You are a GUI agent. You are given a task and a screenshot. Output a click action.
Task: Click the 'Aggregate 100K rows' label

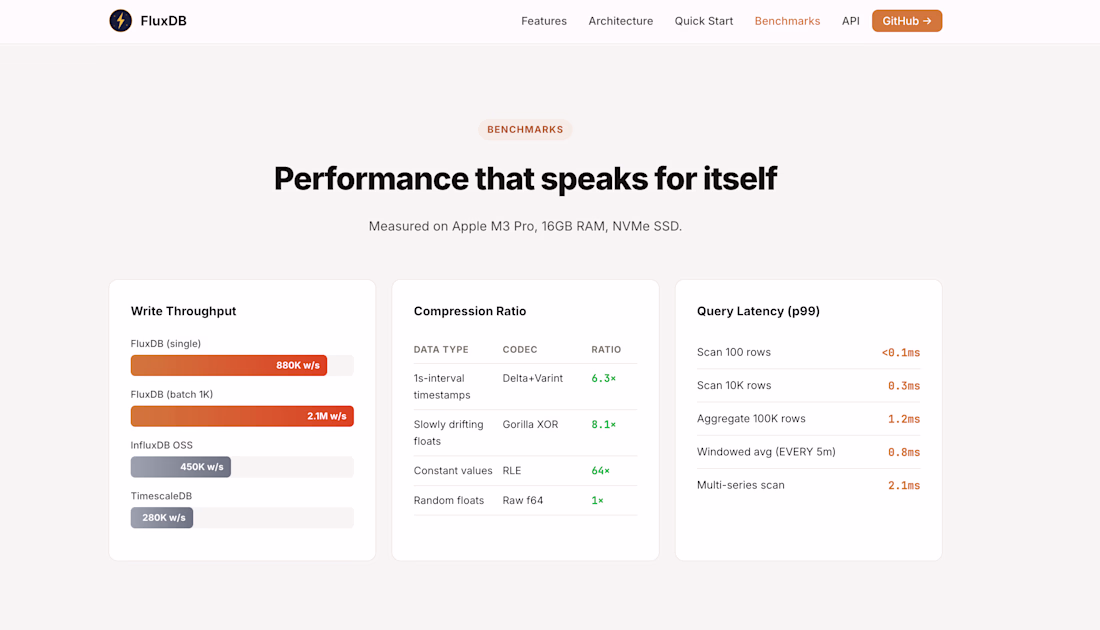751,419
